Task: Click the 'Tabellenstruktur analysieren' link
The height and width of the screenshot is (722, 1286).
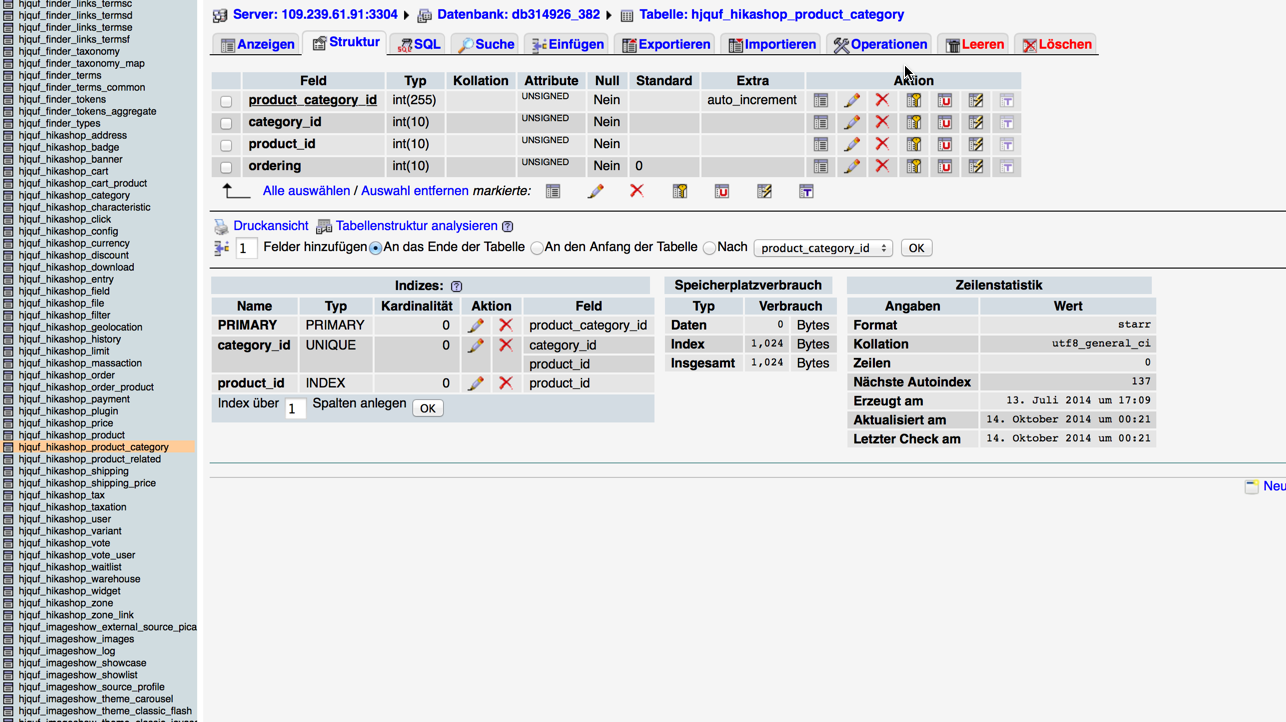Action: (416, 226)
